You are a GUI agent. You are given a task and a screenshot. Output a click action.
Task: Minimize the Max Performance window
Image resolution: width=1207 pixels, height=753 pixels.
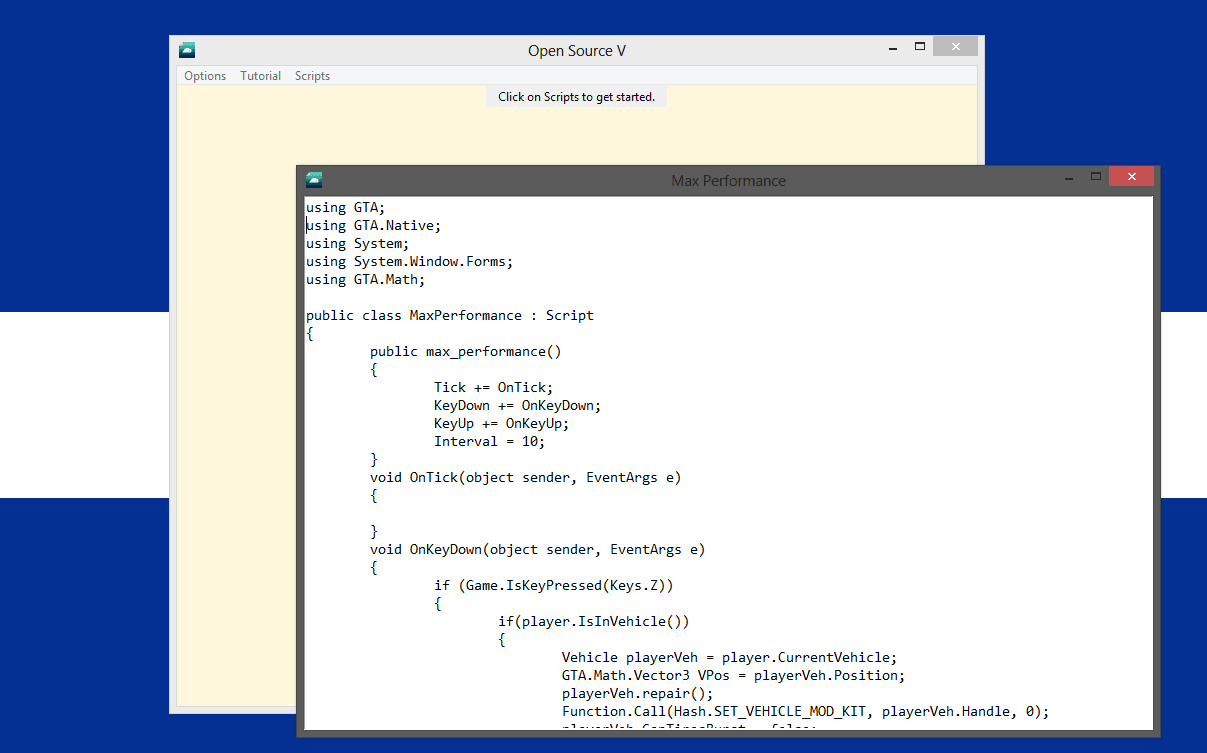(x=1069, y=177)
